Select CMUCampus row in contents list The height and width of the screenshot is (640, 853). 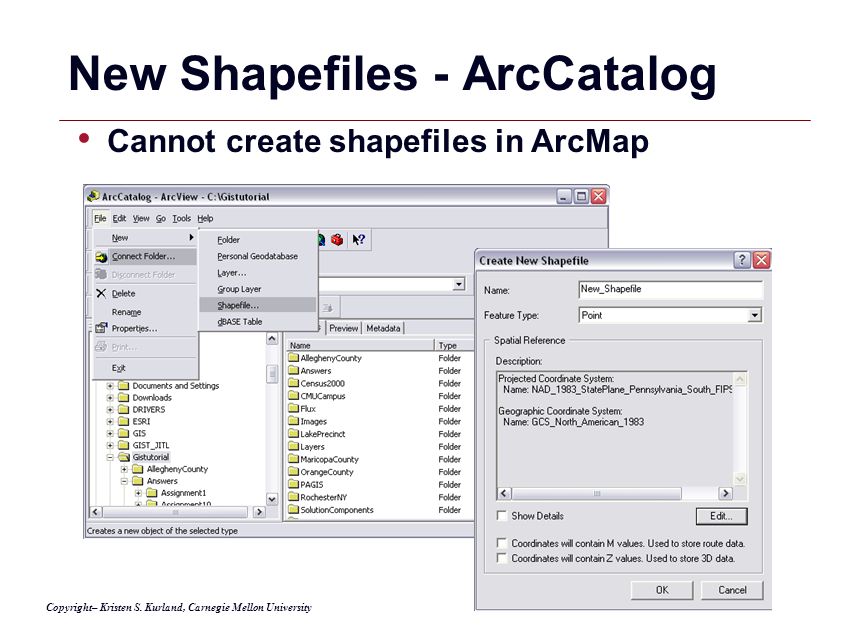click(381, 396)
